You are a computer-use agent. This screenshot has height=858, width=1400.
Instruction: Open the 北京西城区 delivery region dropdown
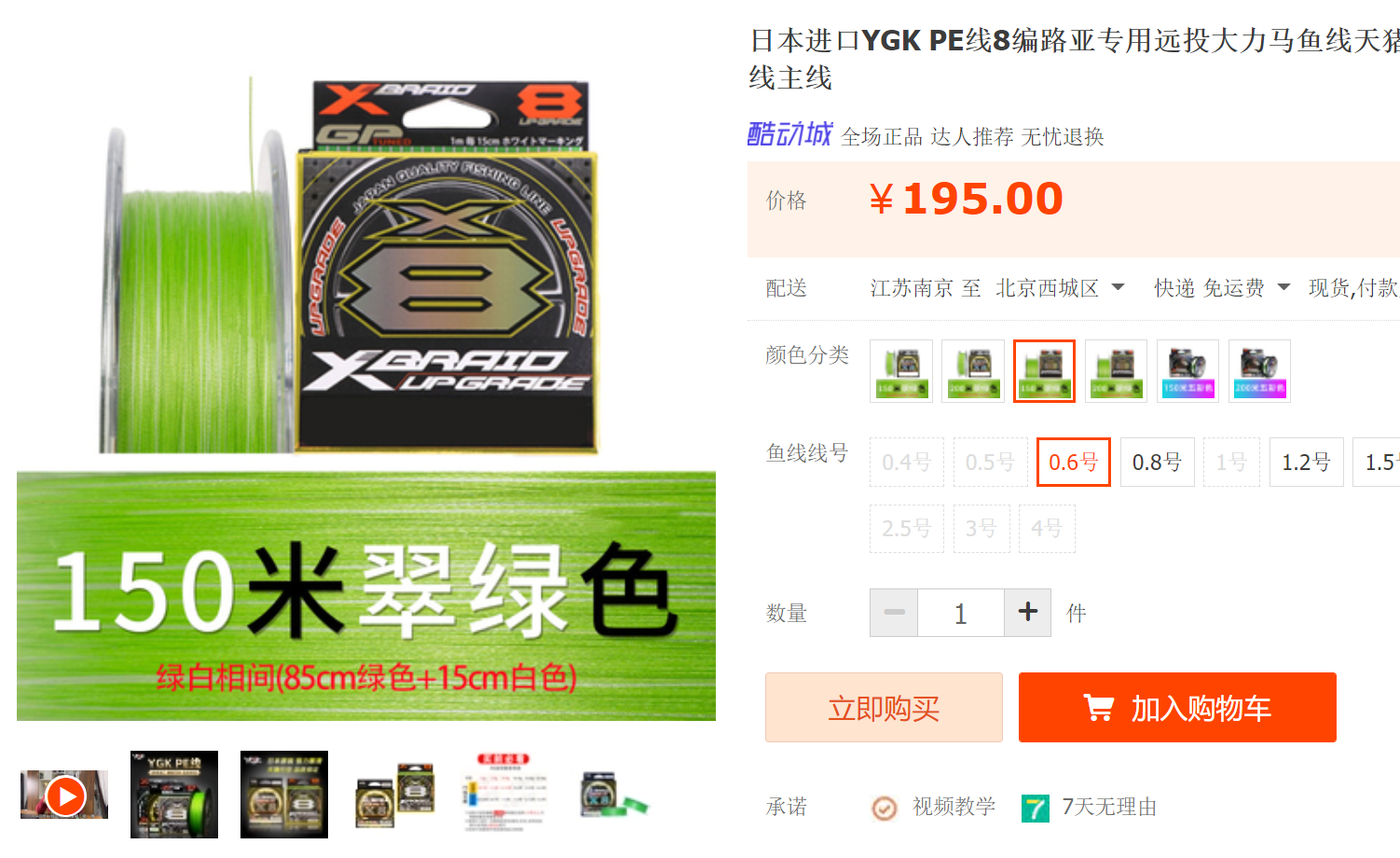[1060, 288]
